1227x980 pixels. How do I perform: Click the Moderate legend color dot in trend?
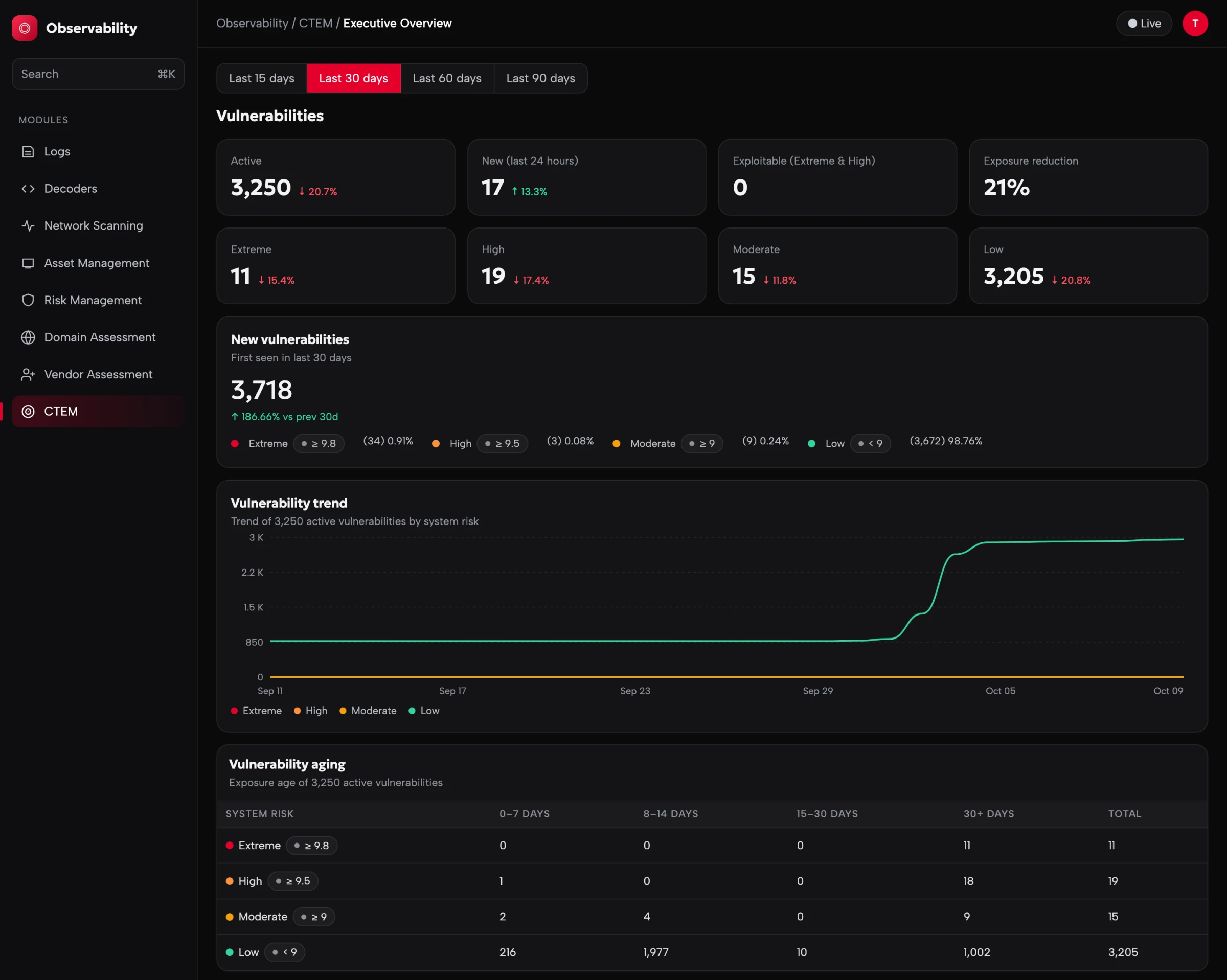(343, 711)
